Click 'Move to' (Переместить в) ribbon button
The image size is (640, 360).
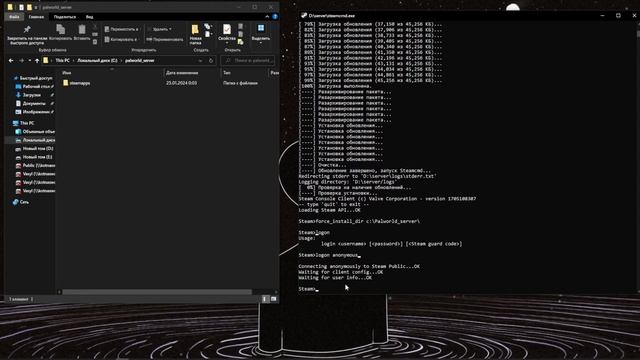[x=122, y=29]
